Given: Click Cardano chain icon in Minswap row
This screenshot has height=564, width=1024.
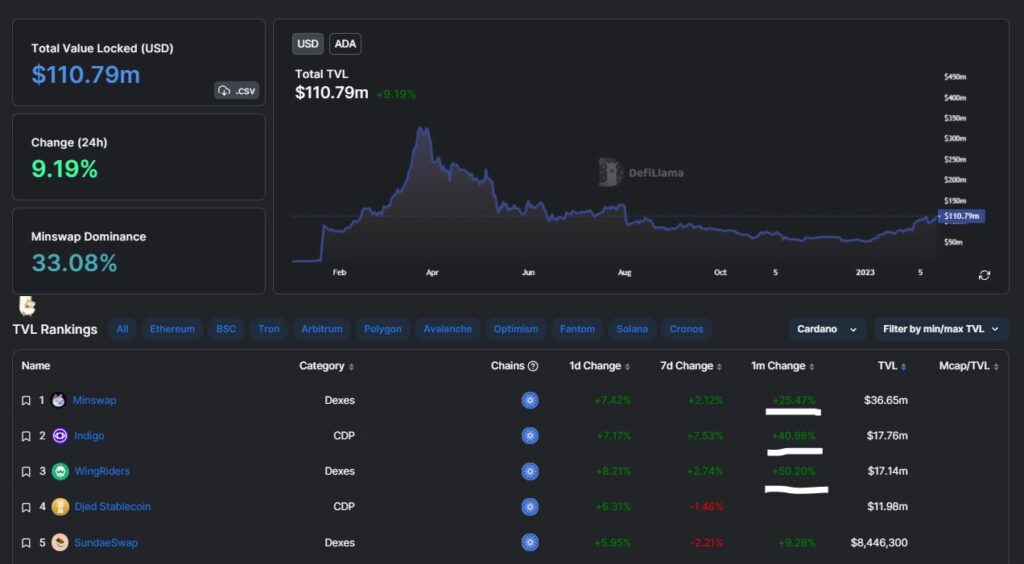Looking at the screenshot, I should pos(530,400).
